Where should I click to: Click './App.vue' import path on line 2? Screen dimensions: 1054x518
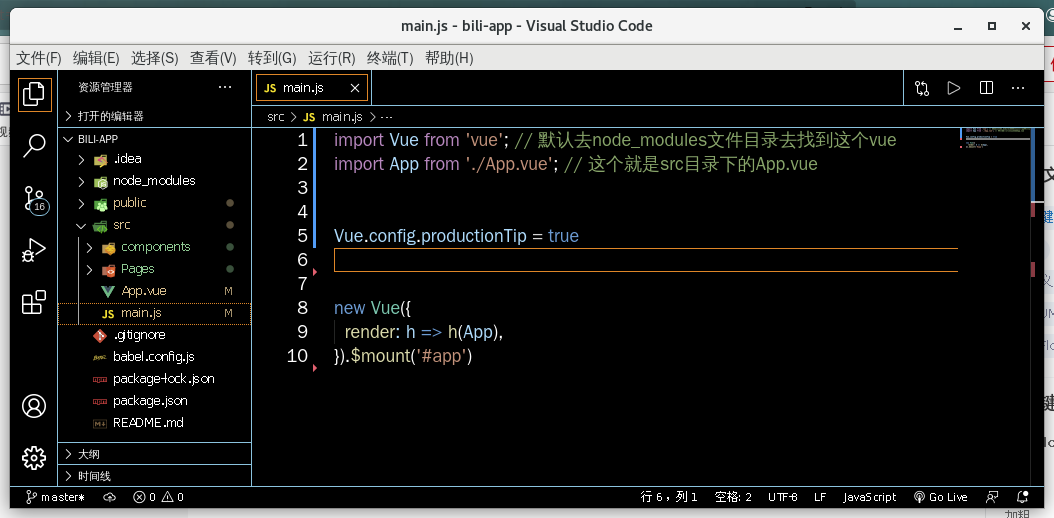[511, 164]
